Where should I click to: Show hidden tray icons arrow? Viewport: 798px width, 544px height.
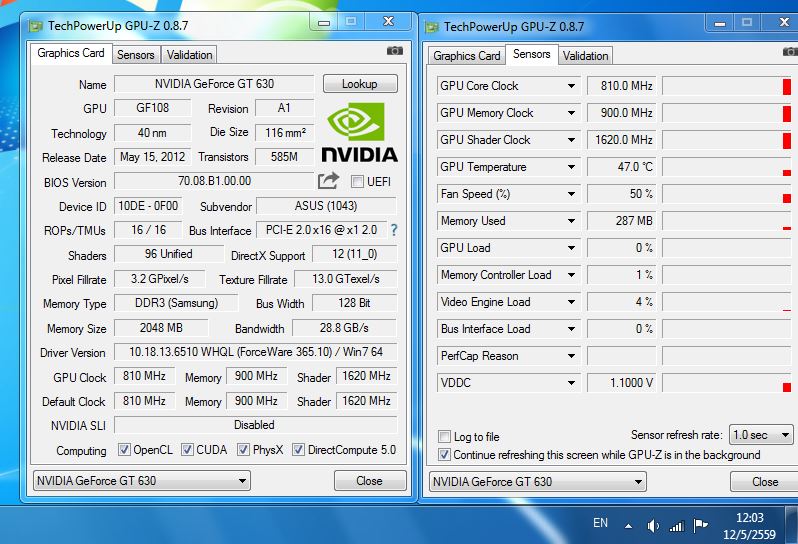pos(628,526)
